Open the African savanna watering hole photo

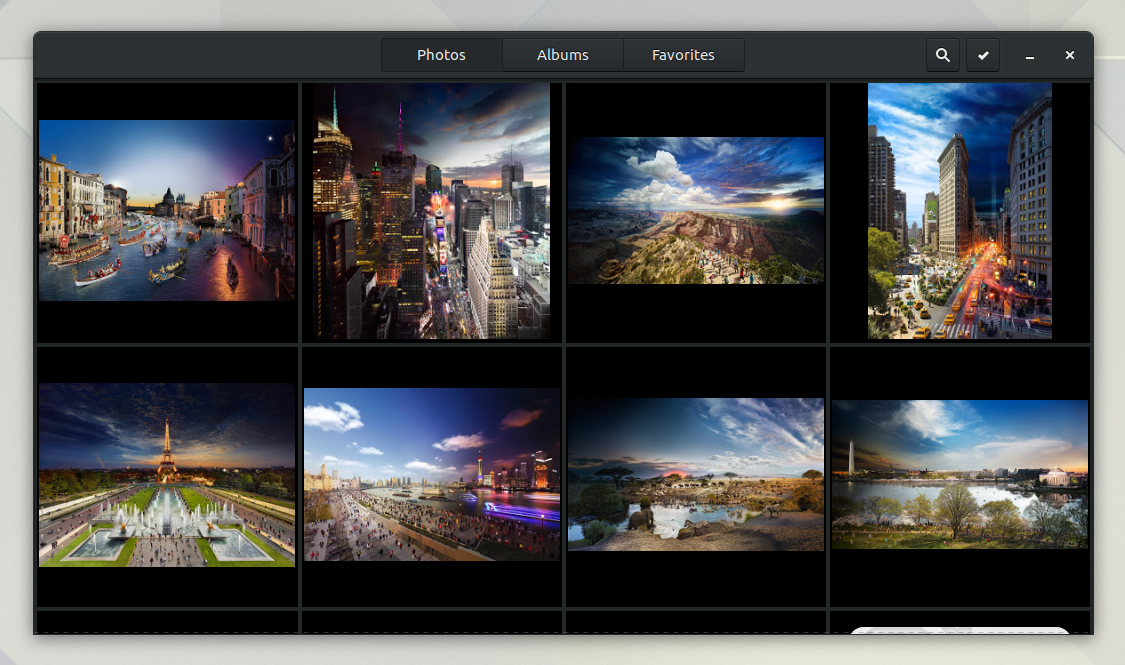coord(696,474)
